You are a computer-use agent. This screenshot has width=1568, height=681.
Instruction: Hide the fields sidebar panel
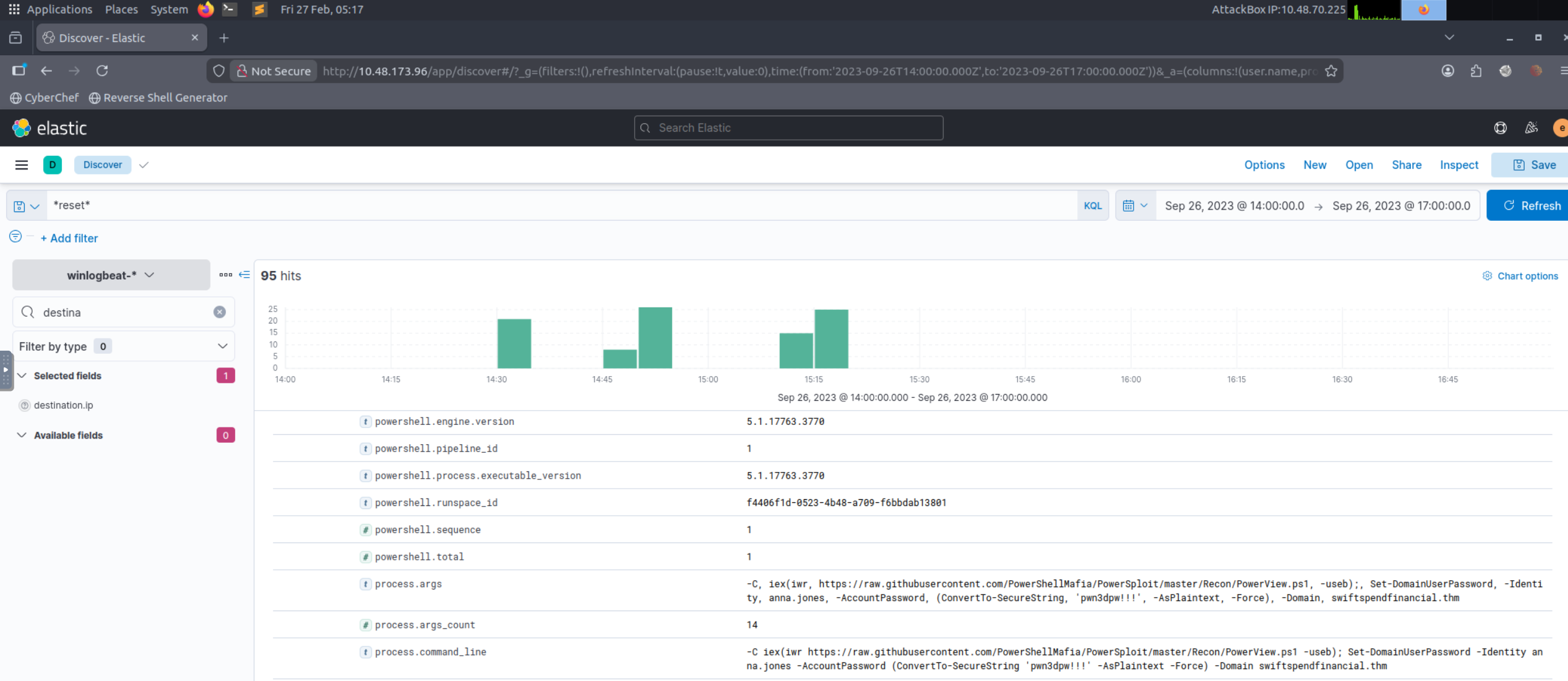tap(244, 275)
